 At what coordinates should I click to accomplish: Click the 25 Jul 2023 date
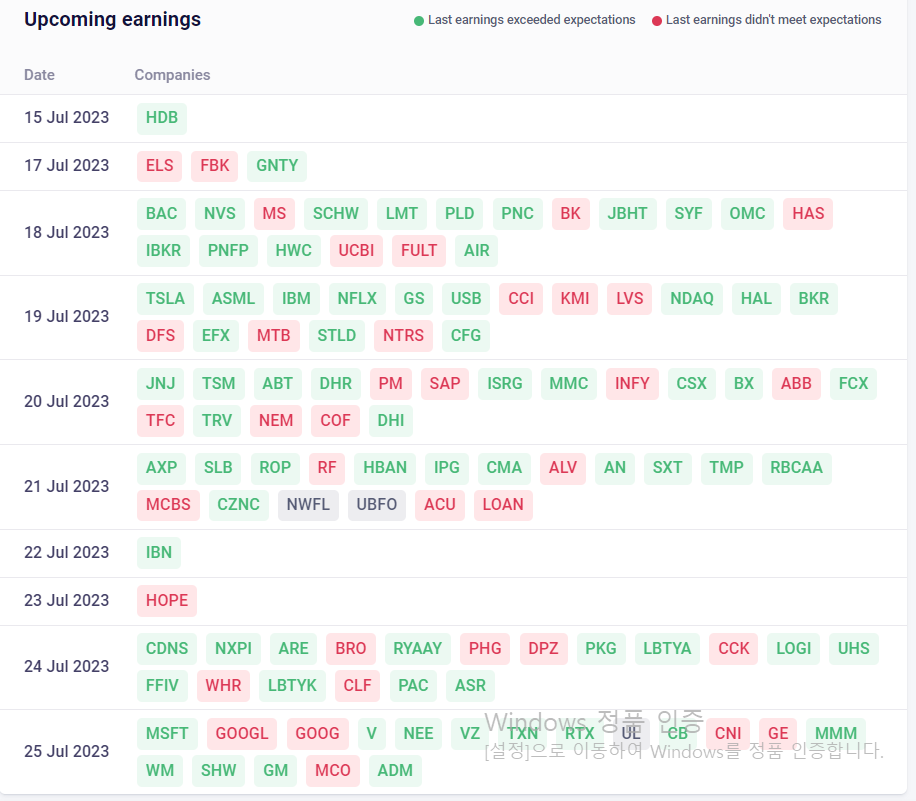point(67,751)
